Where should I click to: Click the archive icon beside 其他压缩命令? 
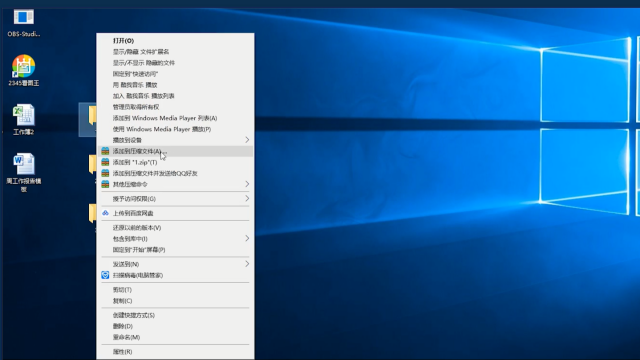[105, 184]
